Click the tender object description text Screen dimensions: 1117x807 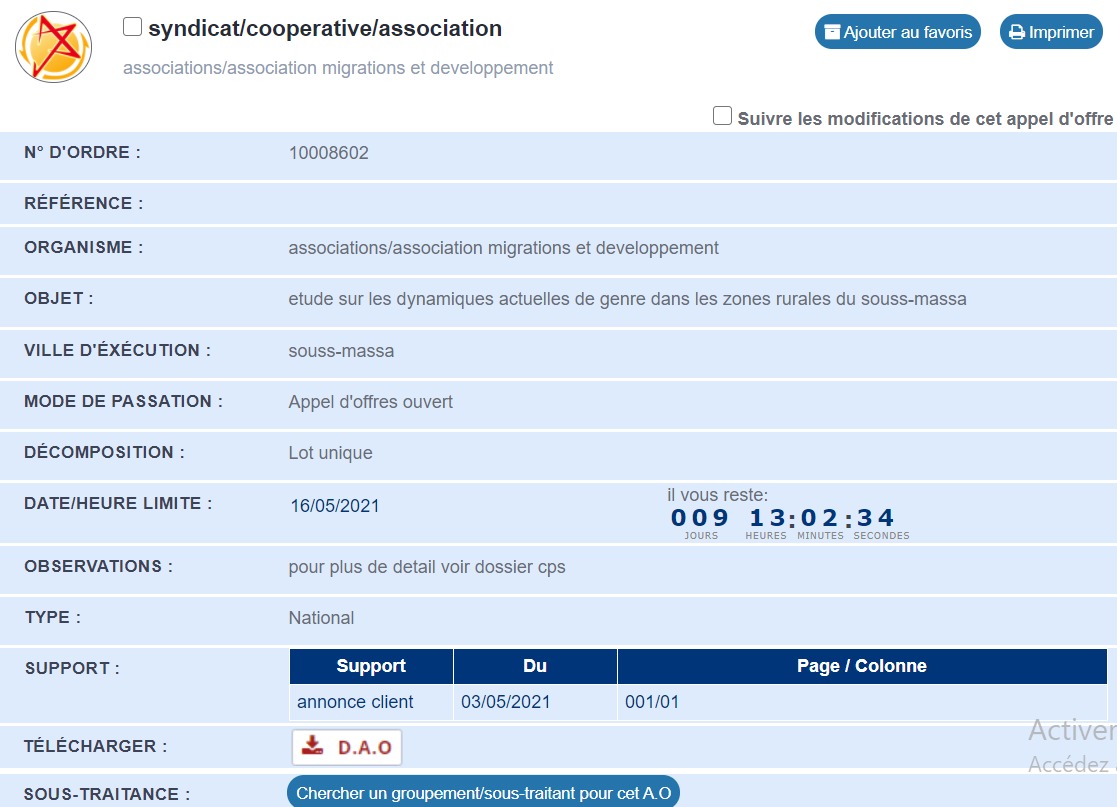627,299
